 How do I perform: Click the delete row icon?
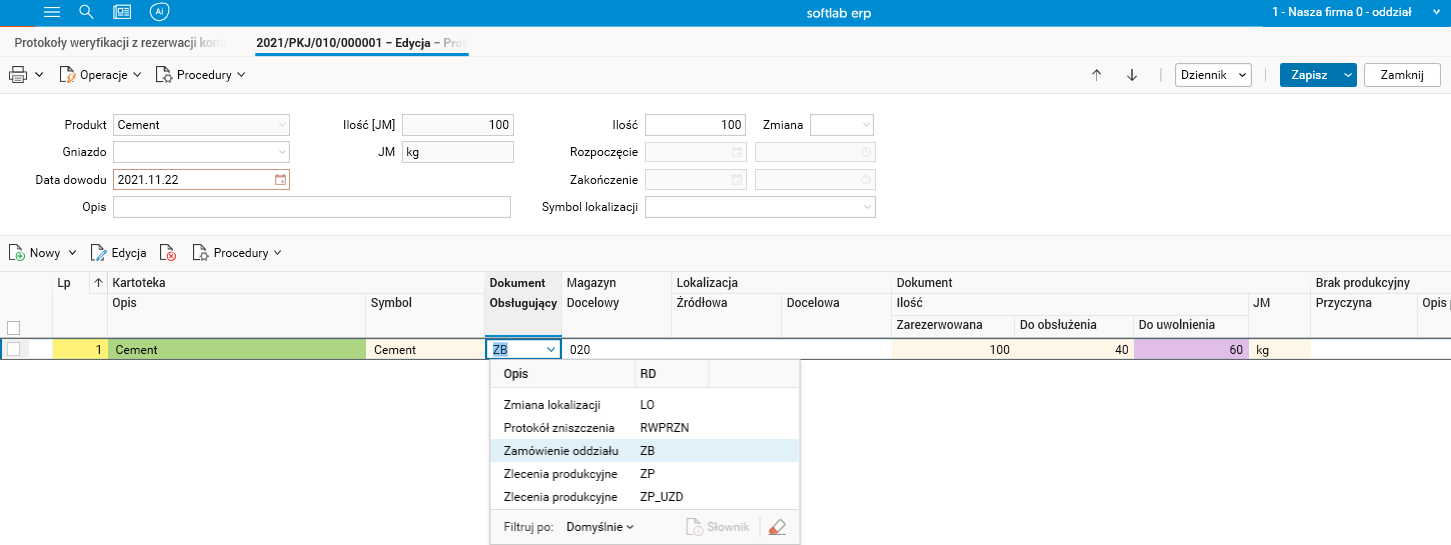pyautogui.click(x=168, y=253)
